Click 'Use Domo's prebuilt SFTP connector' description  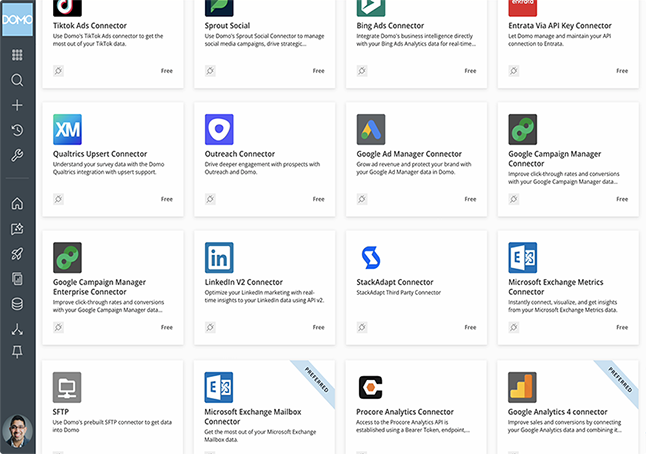coord(112,426)
